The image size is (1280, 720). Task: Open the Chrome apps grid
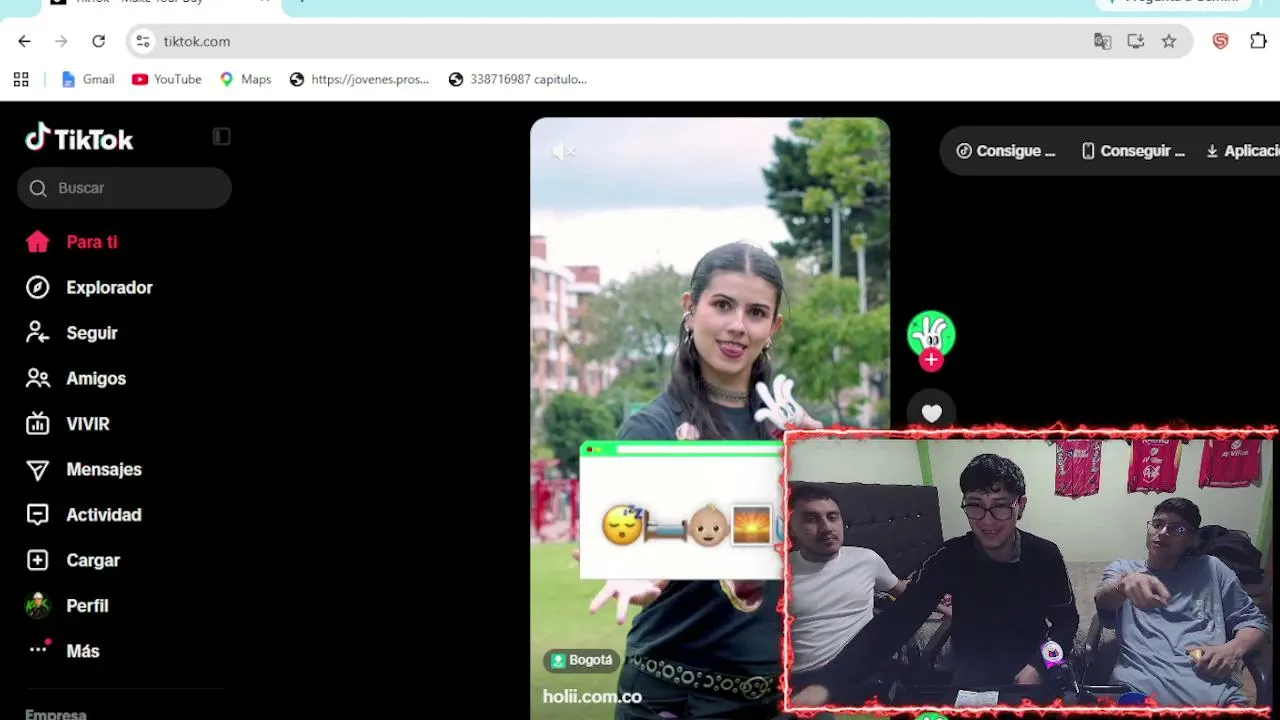[x=21, y=79]
